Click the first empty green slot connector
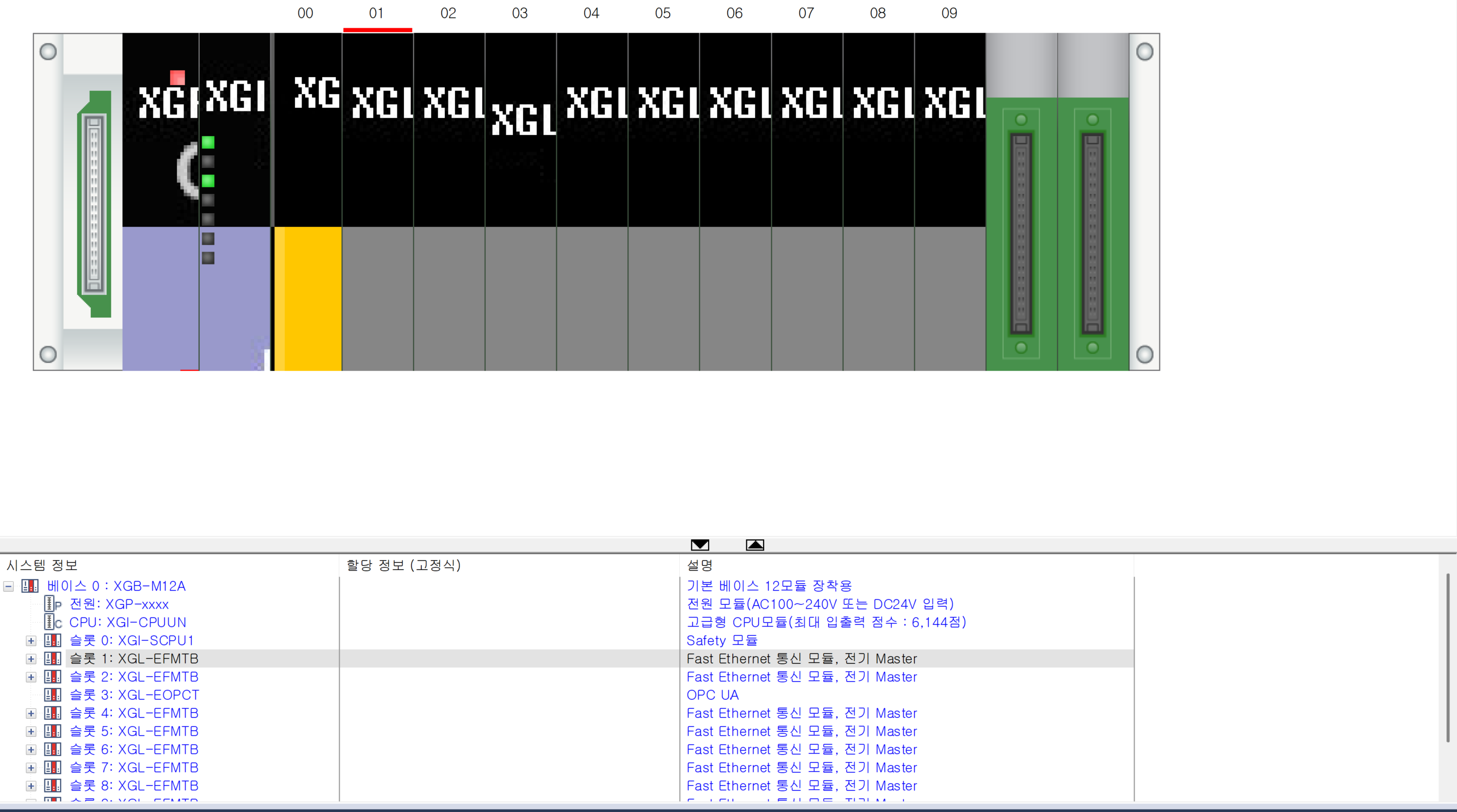 click(1021, 233)
